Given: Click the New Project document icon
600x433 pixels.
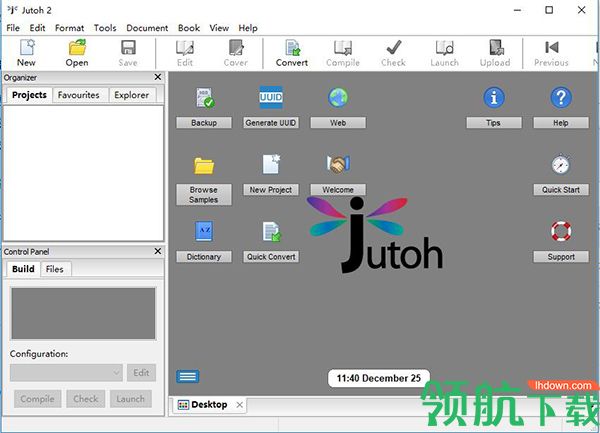Looking at the screenshot, I should point(271,164).
